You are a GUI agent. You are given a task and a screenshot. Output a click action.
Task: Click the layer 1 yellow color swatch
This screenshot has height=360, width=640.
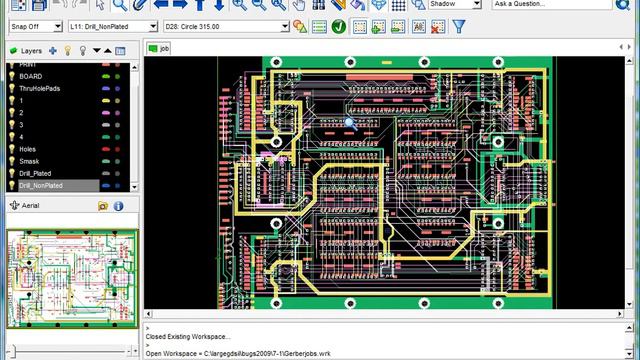point(106,101)
